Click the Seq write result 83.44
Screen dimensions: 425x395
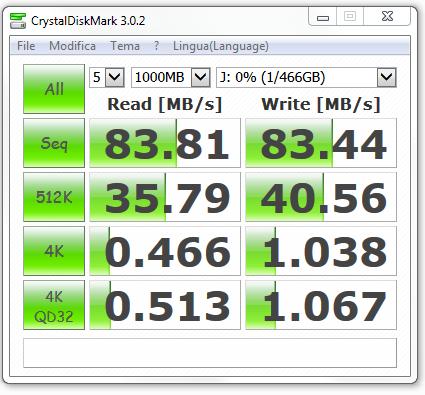click(x=321, y=143)
